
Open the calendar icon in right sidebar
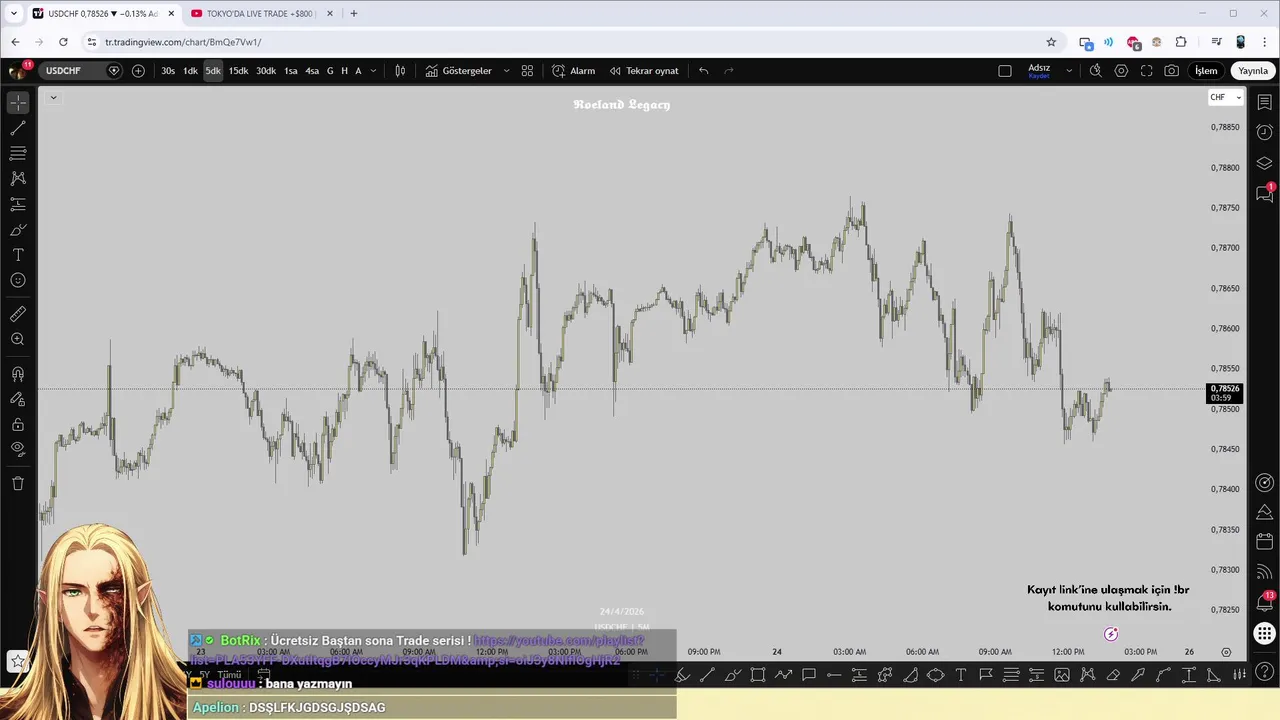click(x=1265, y=542)
